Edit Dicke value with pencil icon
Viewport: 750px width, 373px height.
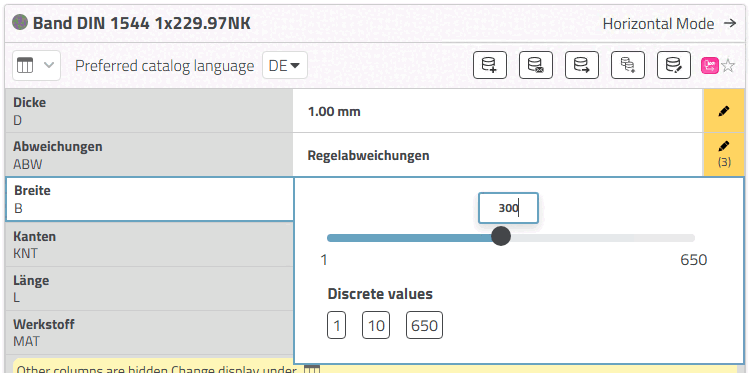[x=724, y=111]
